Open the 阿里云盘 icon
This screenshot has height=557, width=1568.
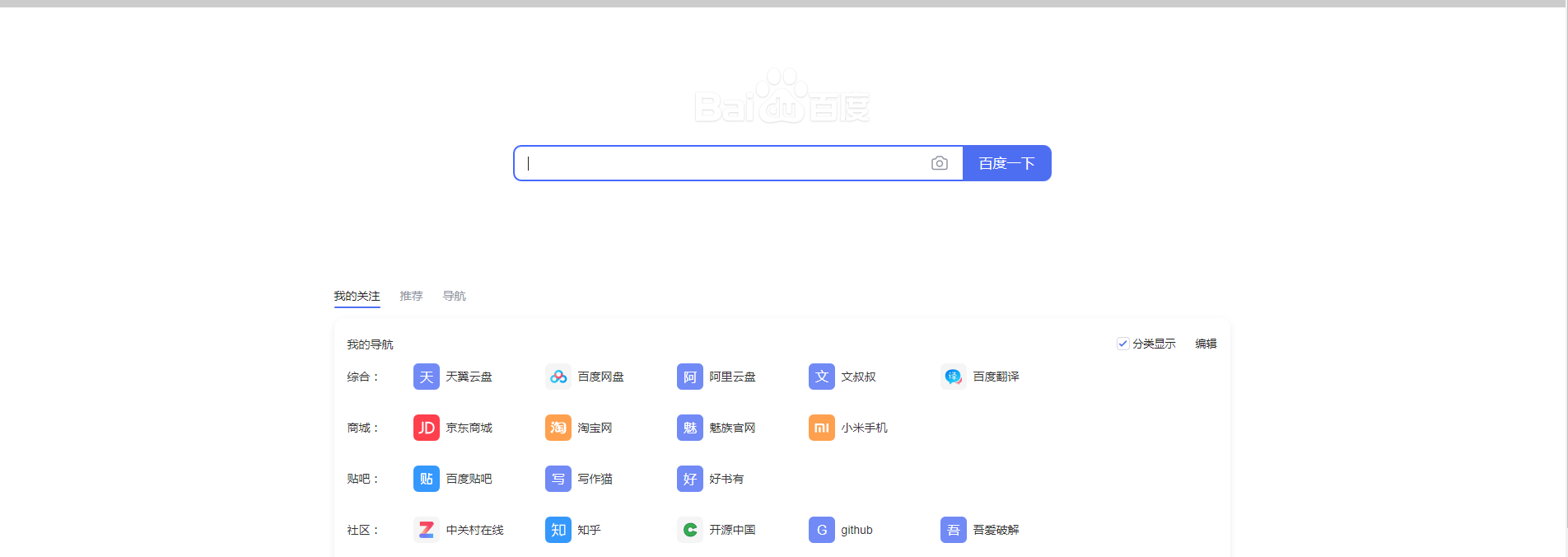(x=690, y=377)
